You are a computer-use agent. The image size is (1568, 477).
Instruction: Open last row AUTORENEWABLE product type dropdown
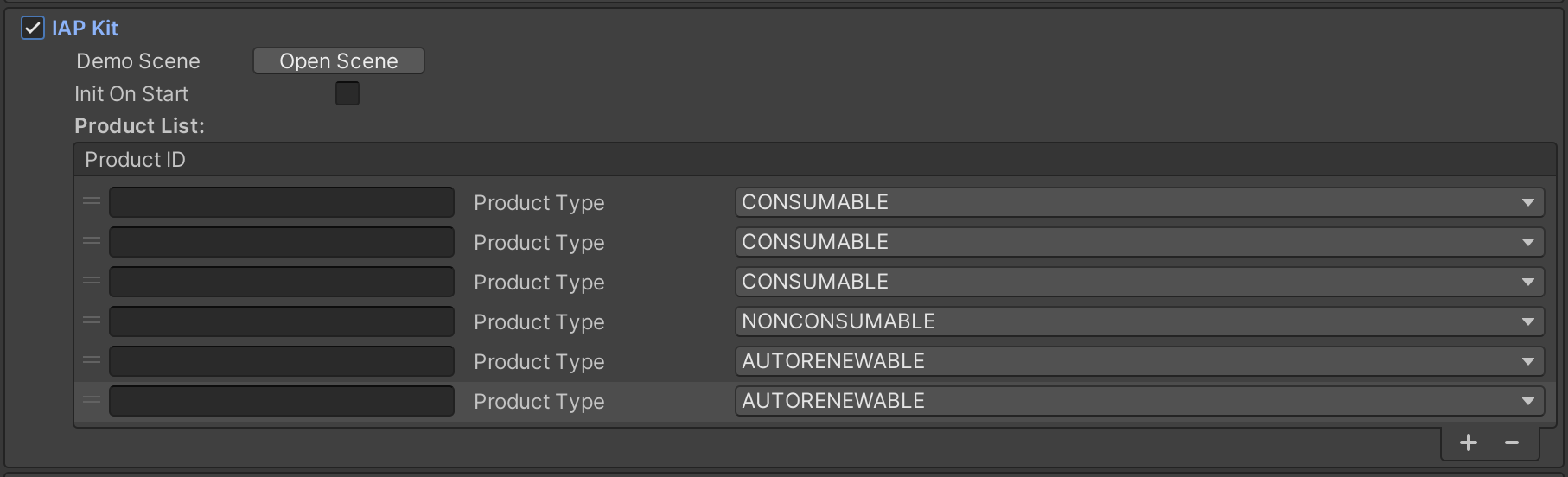1138,401
